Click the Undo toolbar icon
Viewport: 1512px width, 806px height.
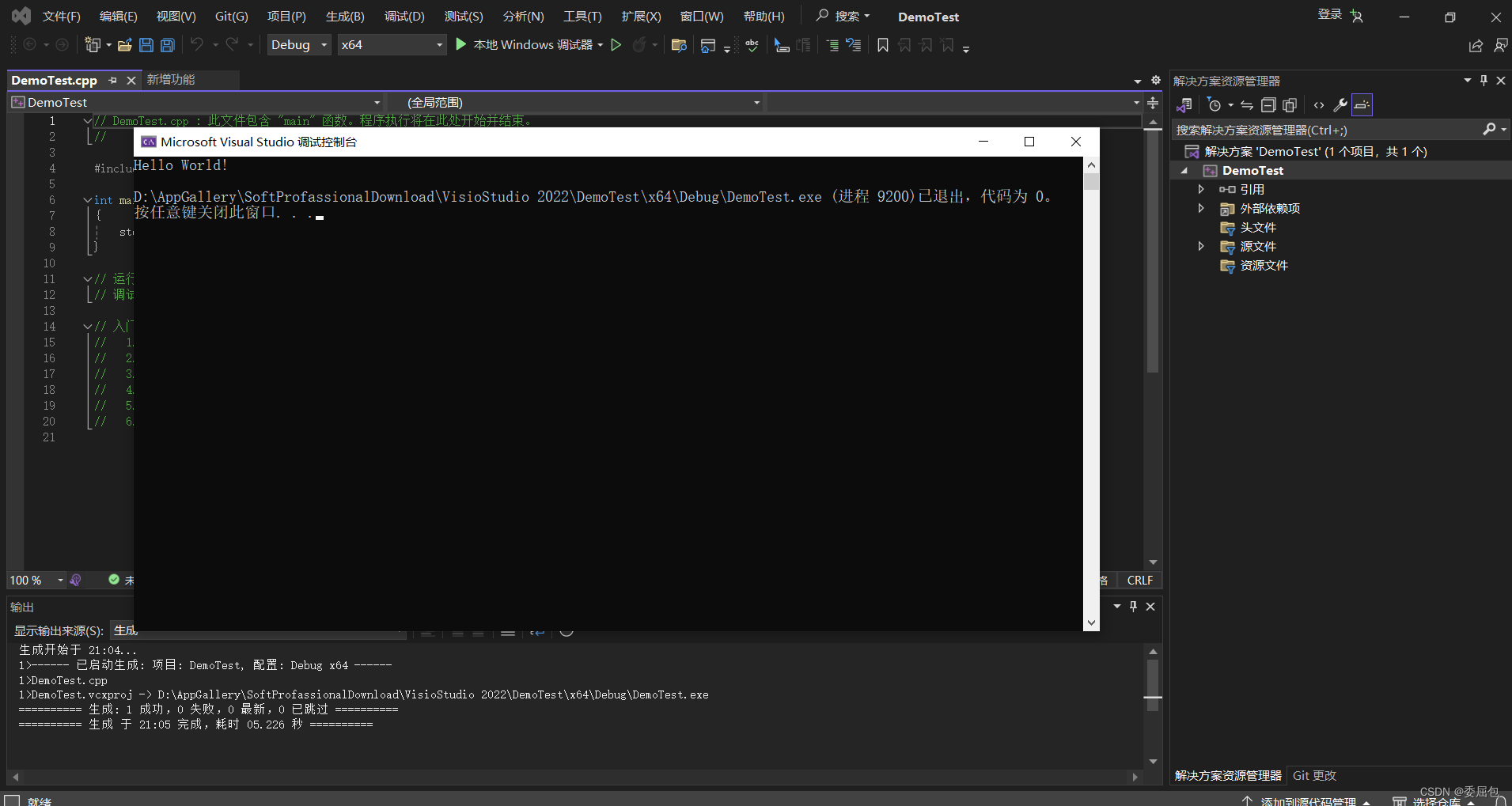coord(198,45)
